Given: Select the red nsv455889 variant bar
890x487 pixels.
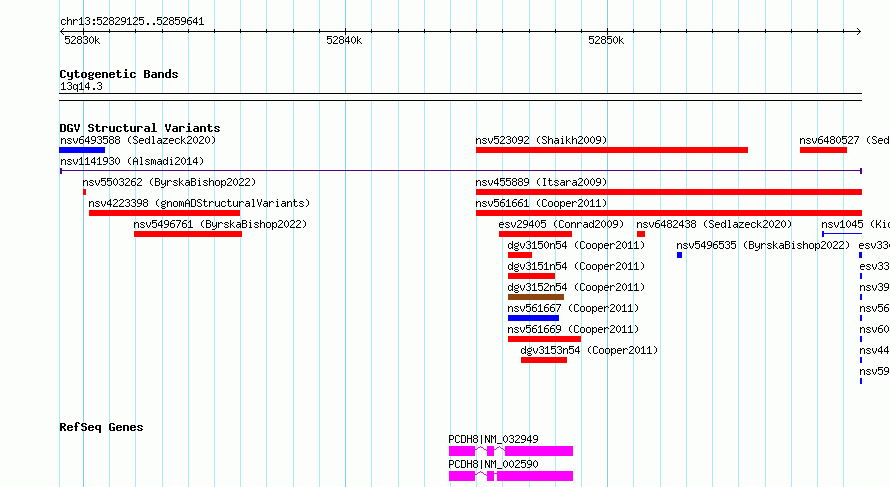Looking at the screenshot, I should pyautogui.click(x=669, y=192).
